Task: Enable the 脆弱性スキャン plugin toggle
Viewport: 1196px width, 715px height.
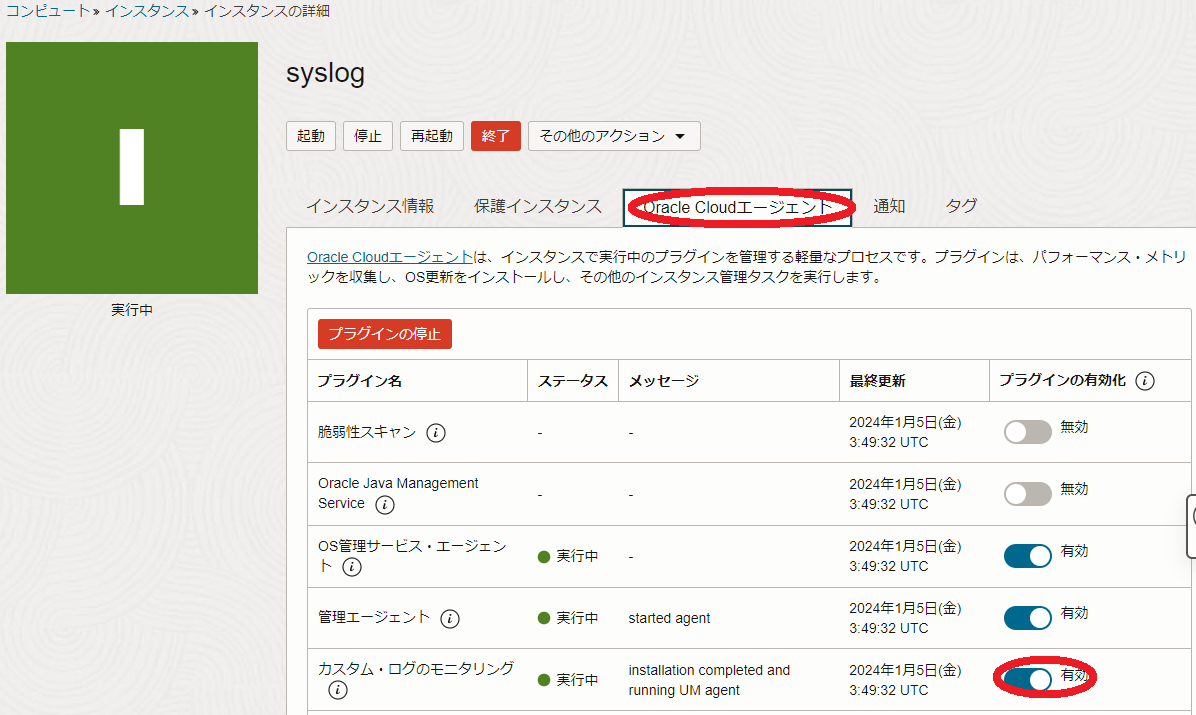Action: point(1028,432)
